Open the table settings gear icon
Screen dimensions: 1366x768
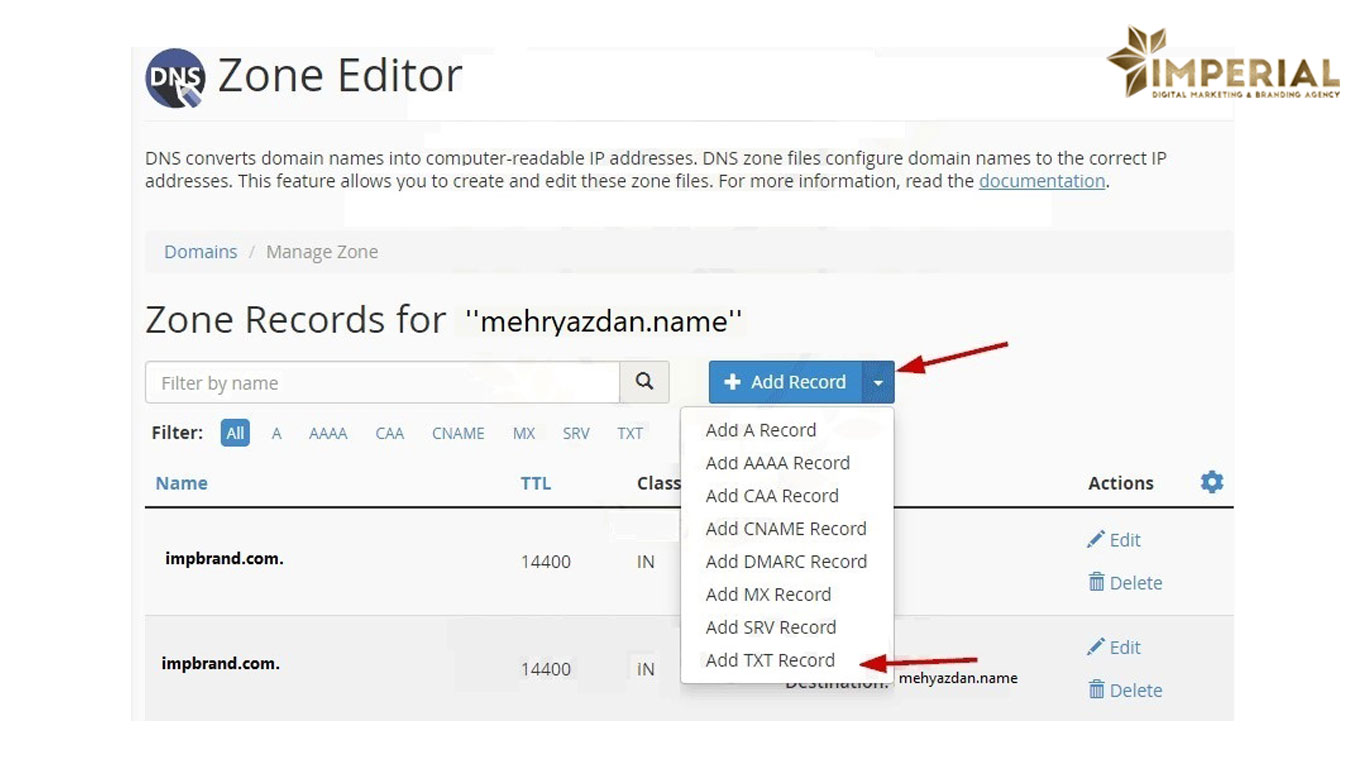[x=1211, y=483]
